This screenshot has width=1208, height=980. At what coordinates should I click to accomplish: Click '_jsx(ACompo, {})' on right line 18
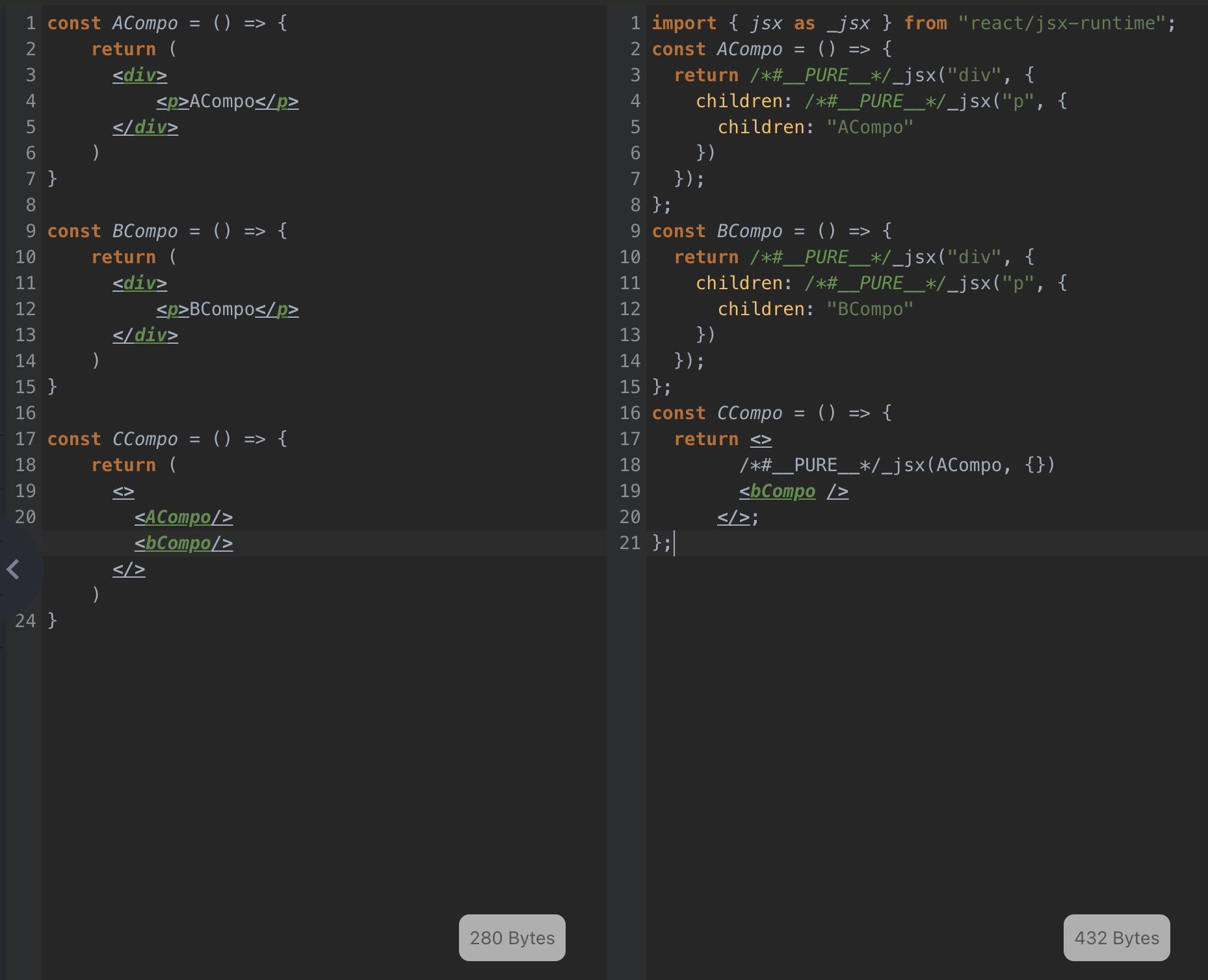pos(969,465)
